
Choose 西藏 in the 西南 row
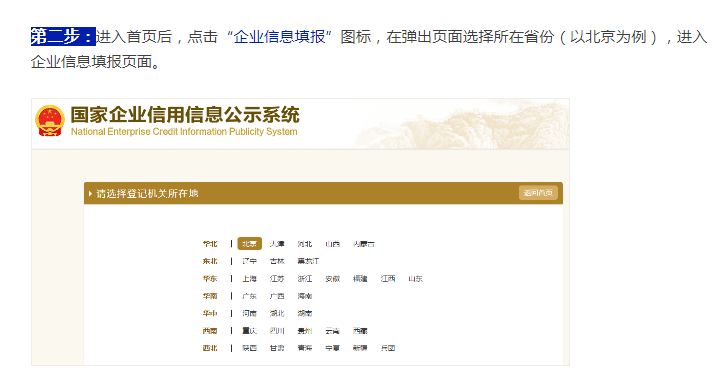360,331
